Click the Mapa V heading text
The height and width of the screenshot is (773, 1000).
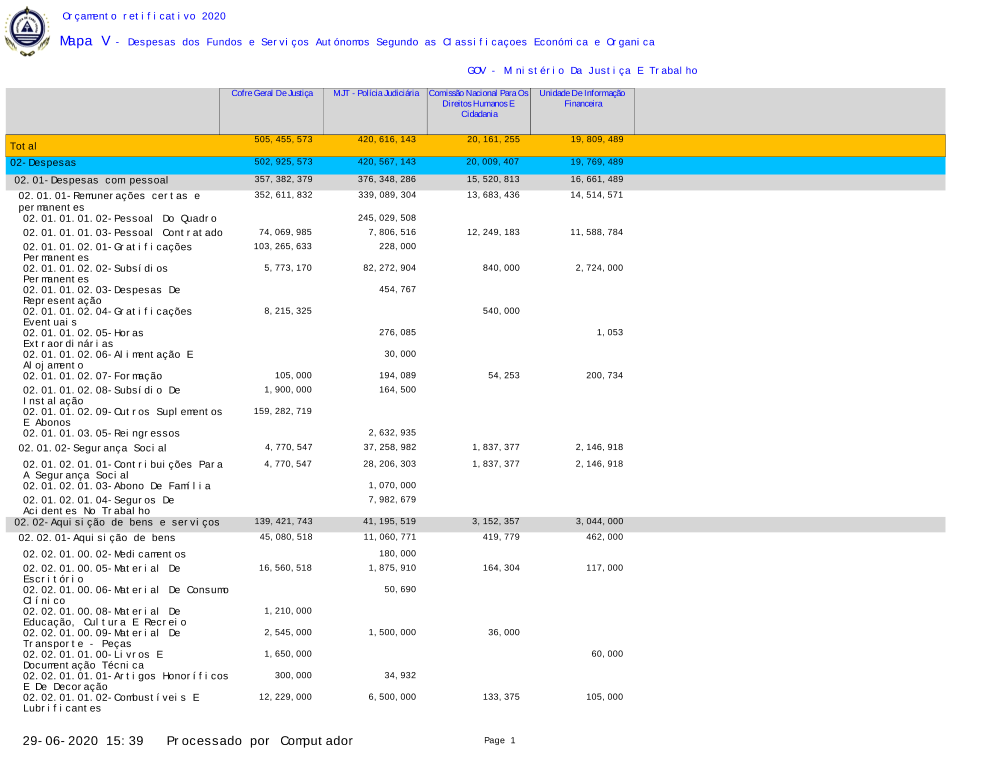click(x=85, y=42)
